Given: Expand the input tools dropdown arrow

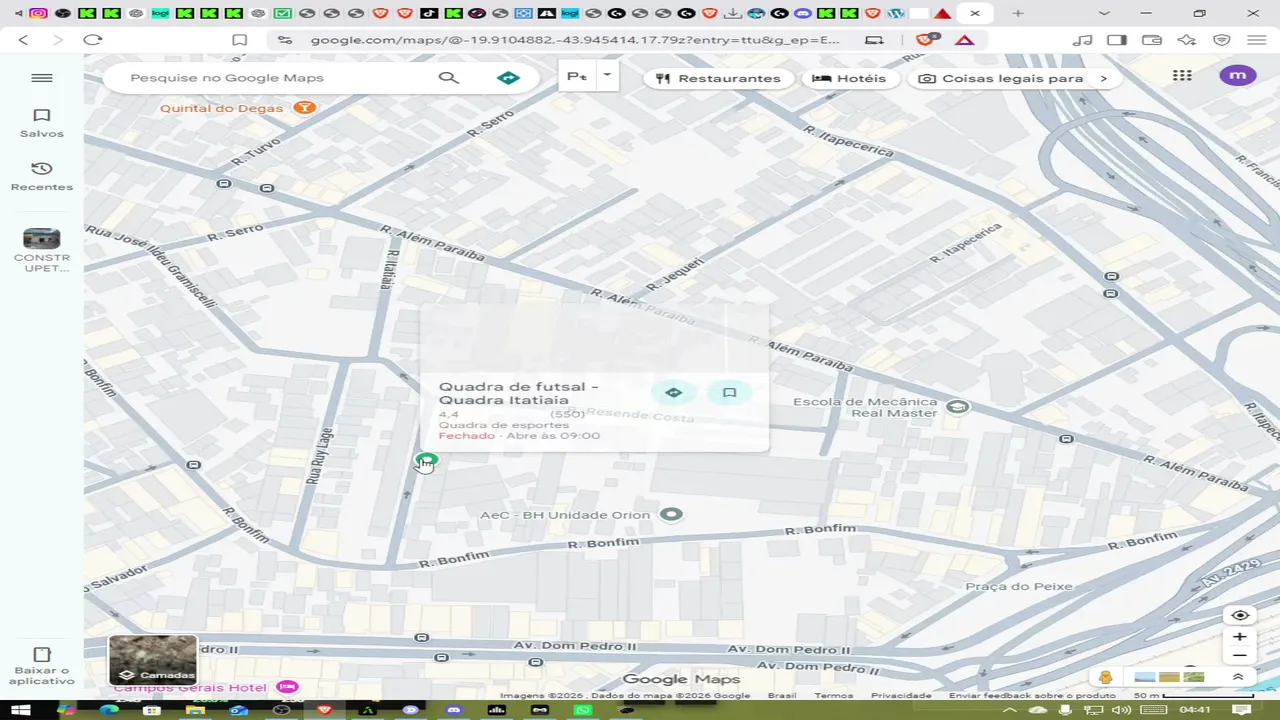Looking at the screenshot, I should [607, 76].
